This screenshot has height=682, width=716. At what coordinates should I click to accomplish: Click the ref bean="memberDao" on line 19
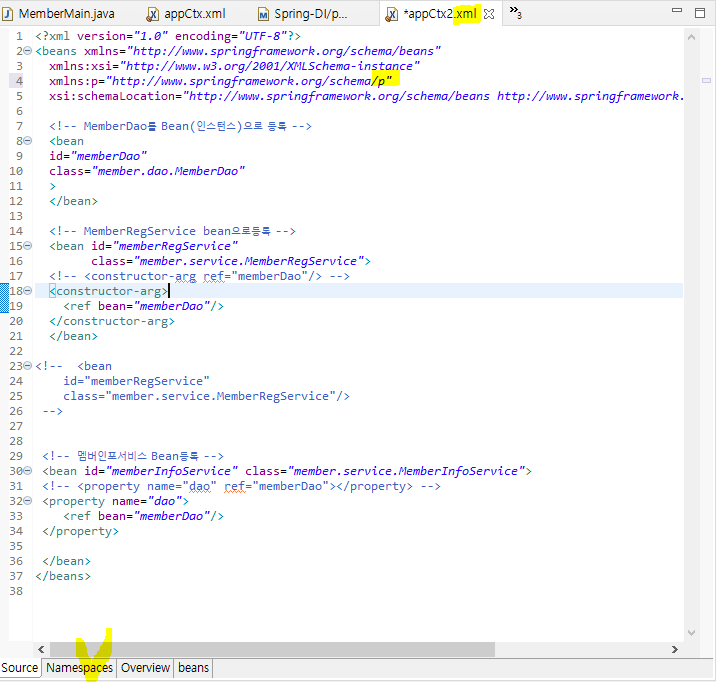pyautogui.click(x=143, y=306)
